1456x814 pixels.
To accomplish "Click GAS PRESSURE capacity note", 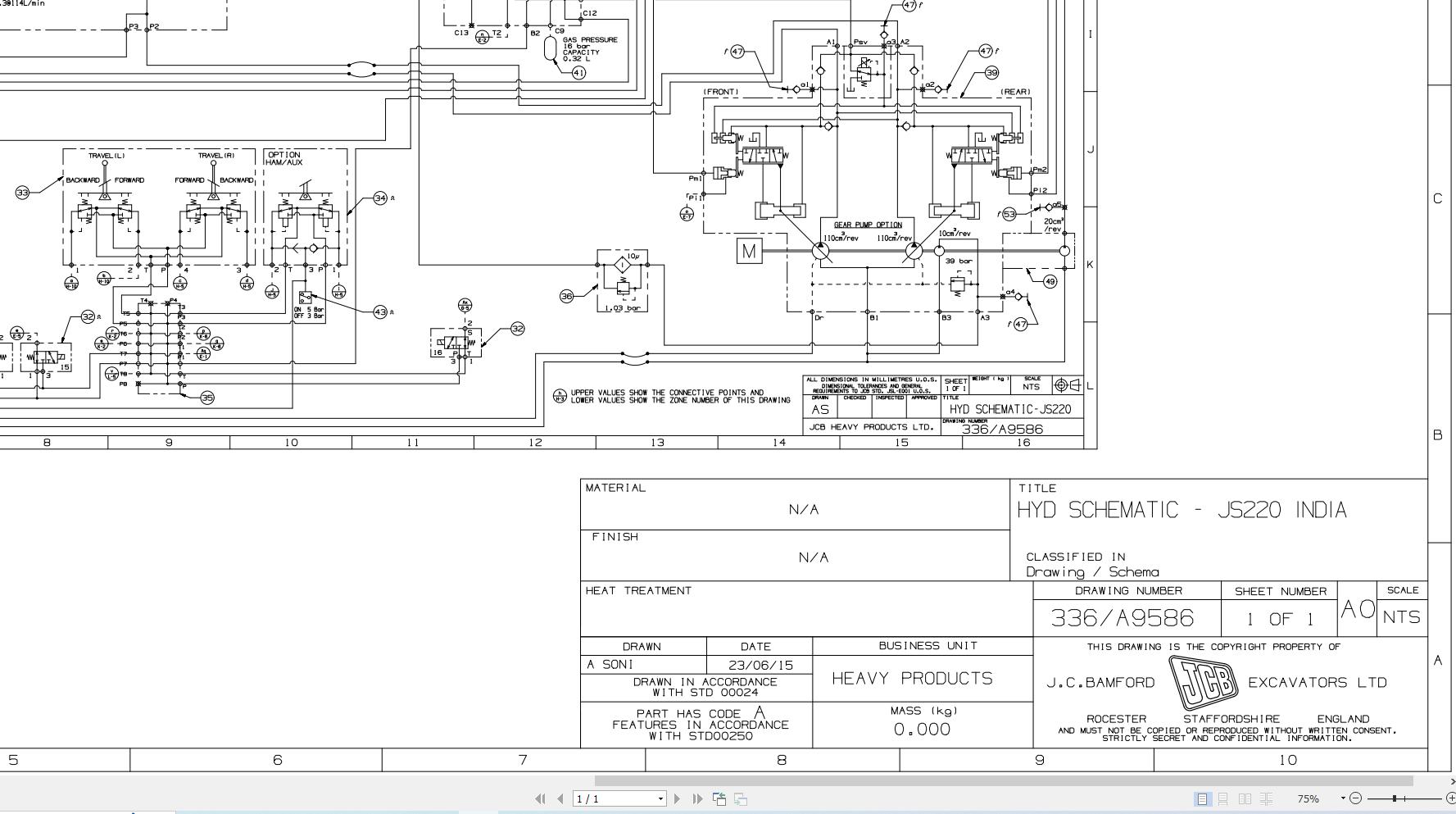I will coord(590,48).
